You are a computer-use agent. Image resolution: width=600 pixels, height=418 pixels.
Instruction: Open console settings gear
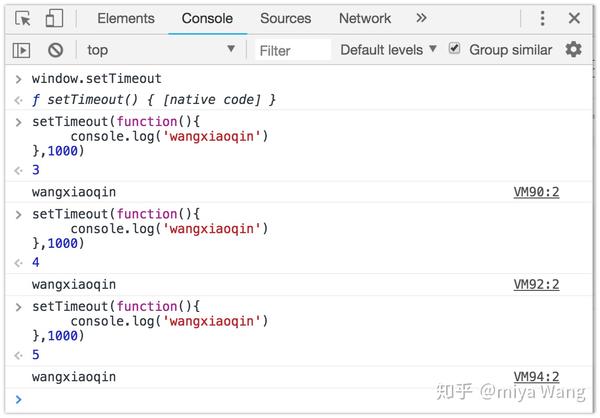573,49
